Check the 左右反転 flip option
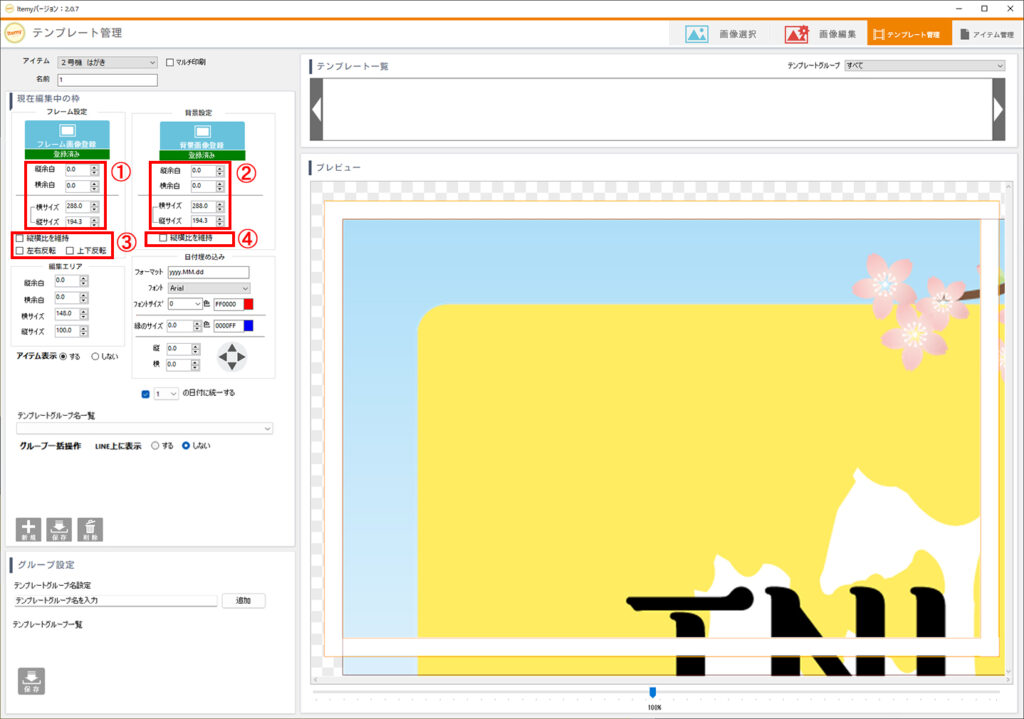Image resolution: width=1024 pixels, height=719 pixels. 20,250
